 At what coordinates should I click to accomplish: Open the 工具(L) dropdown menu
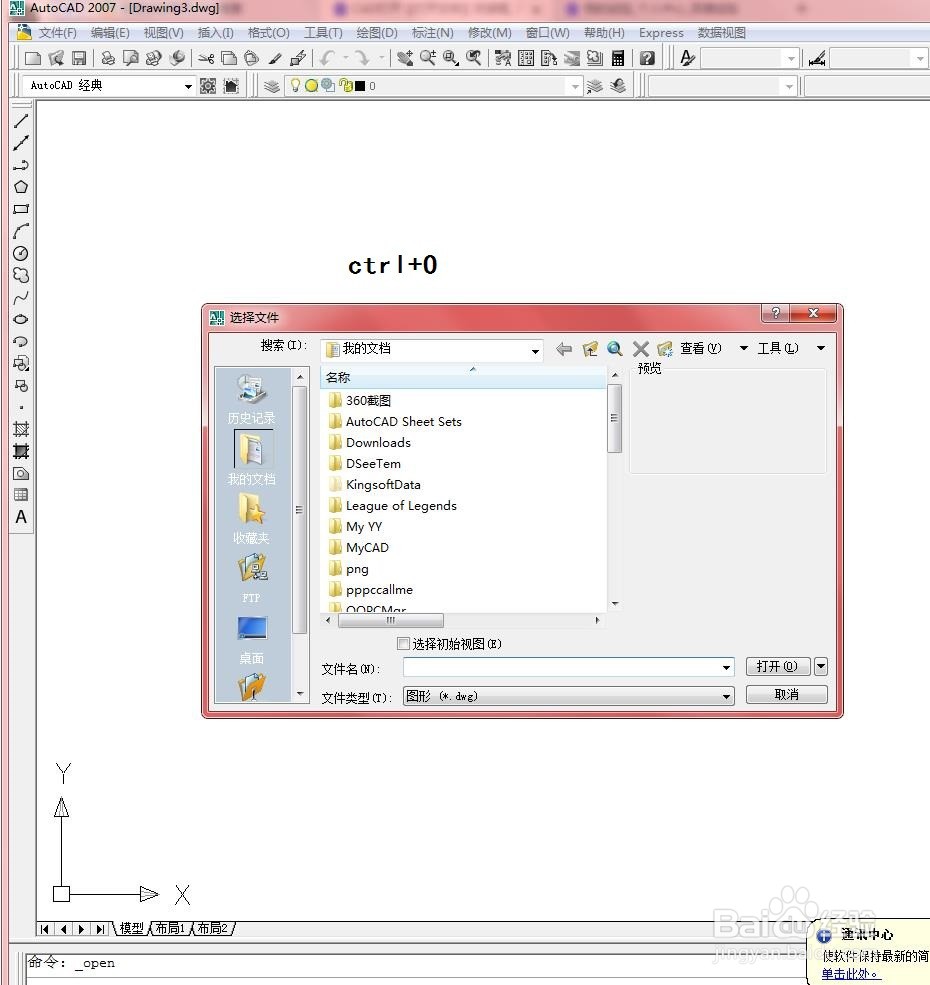tap(821, 348)
